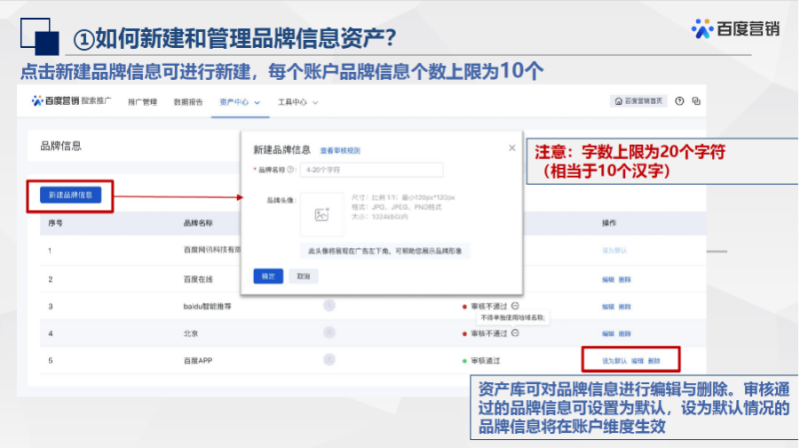Expand the 资产中心 dropdown menu
This screenshot has width=800, height=448.
point(239,102)
